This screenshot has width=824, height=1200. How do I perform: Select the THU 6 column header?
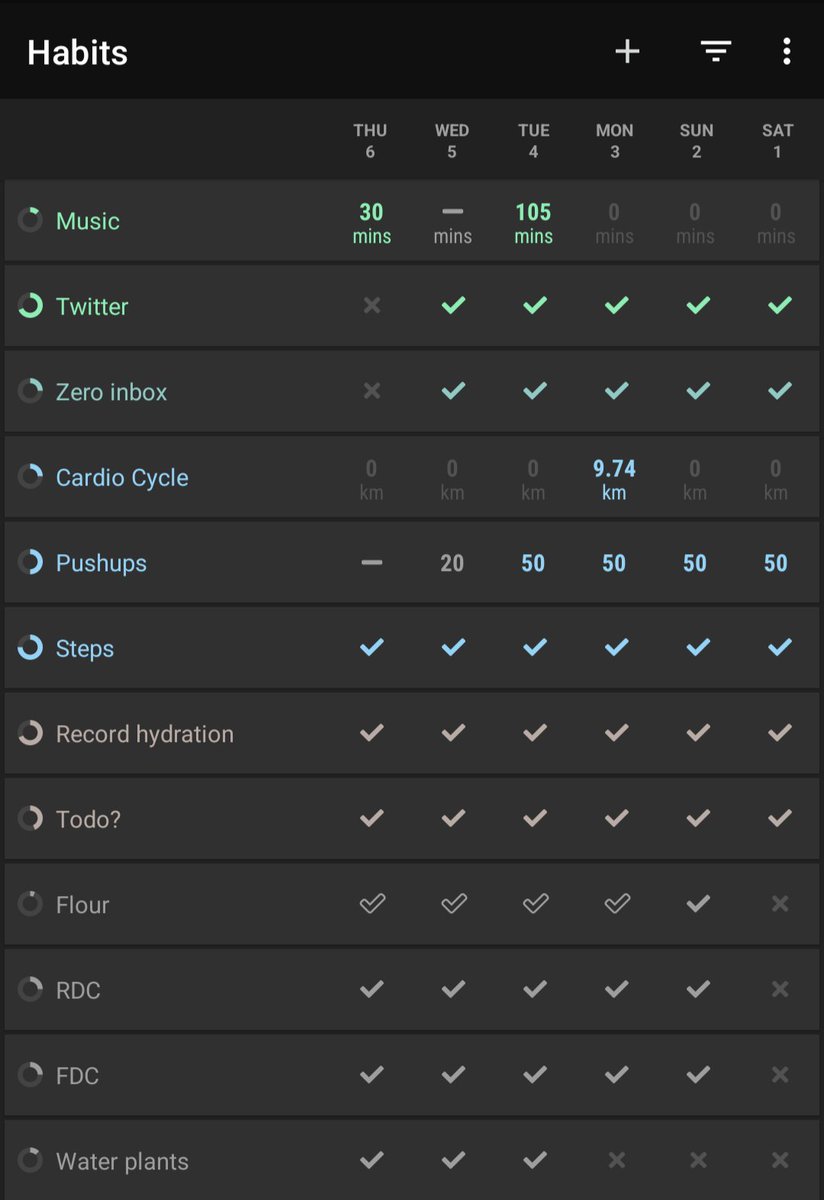tap(370, 141)
